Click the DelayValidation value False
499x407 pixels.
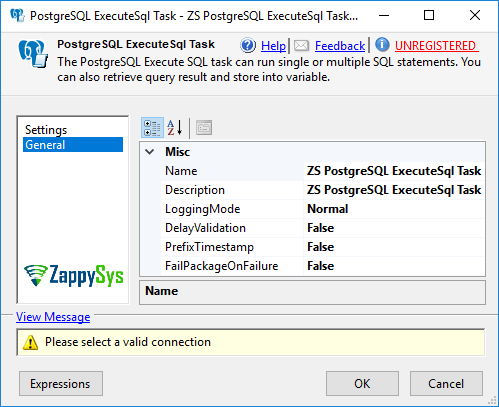[321, 228]
